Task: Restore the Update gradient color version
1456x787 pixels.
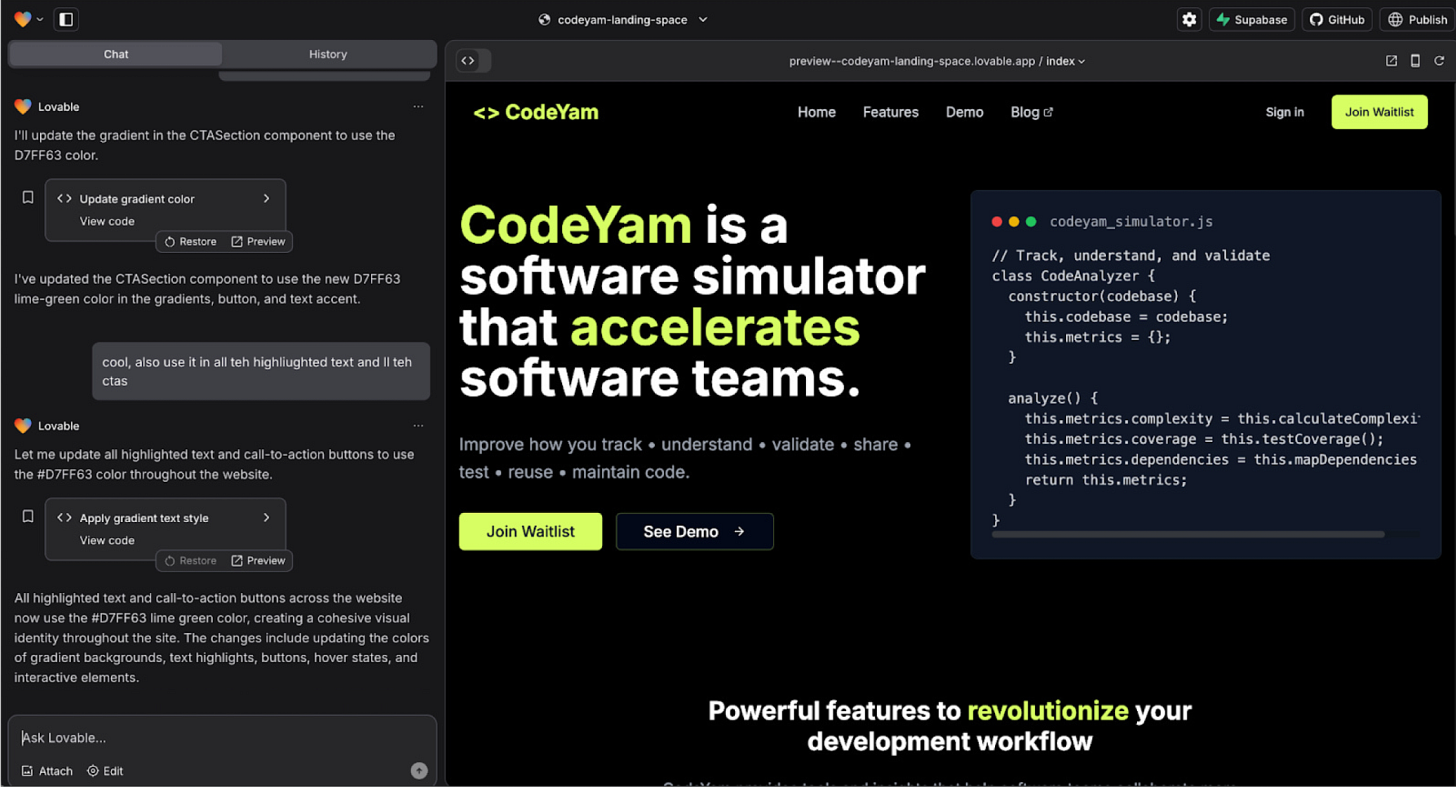Action: point(190,242)
